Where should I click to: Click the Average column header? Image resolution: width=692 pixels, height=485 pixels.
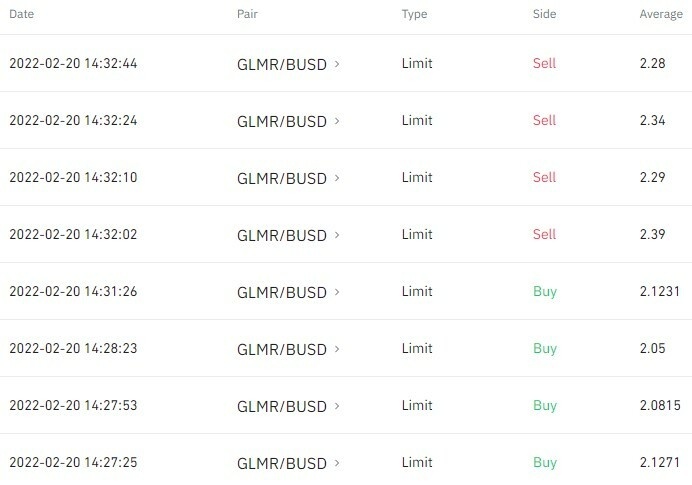[660, 15]
